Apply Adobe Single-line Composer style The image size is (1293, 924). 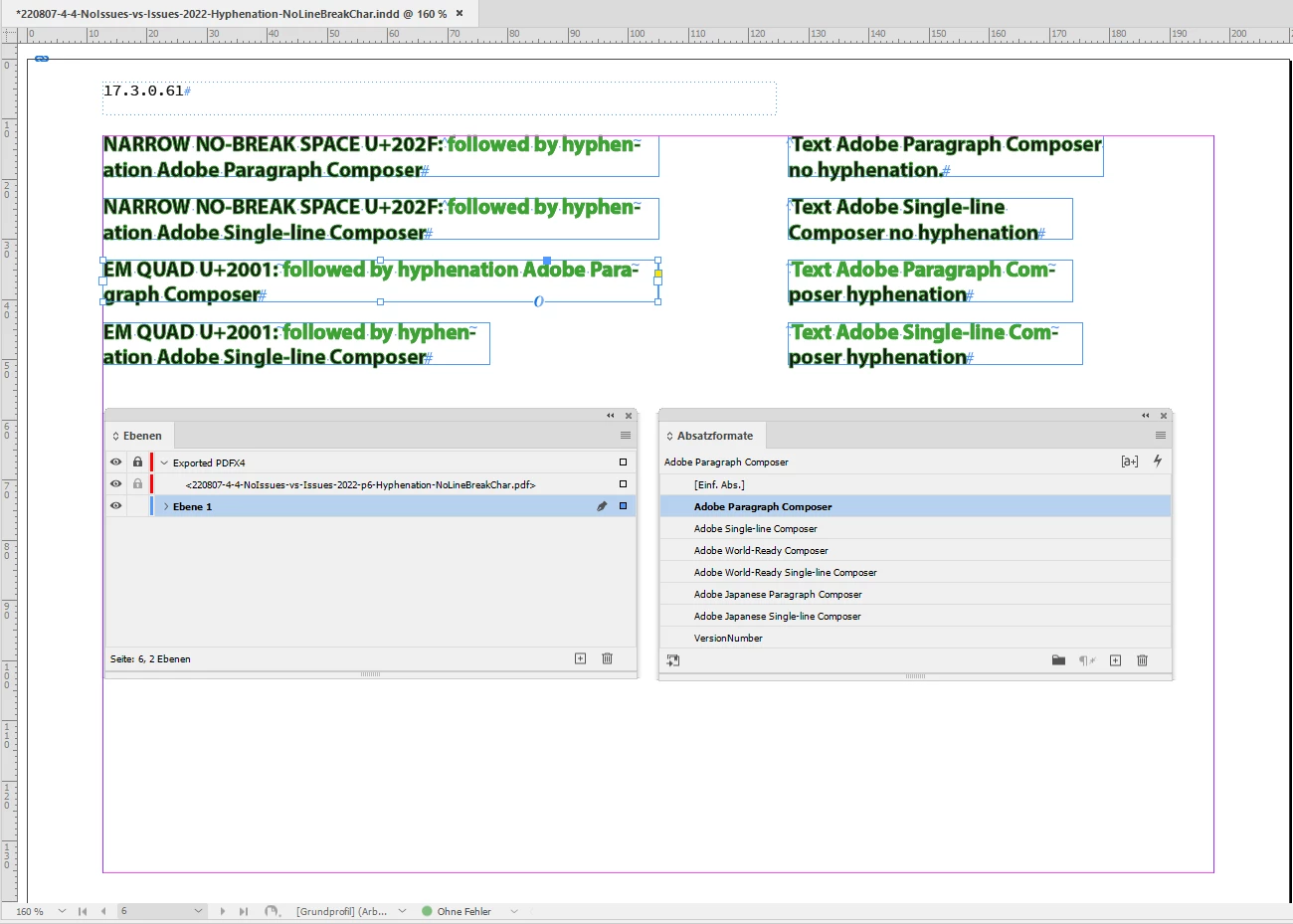coord(915,528)
